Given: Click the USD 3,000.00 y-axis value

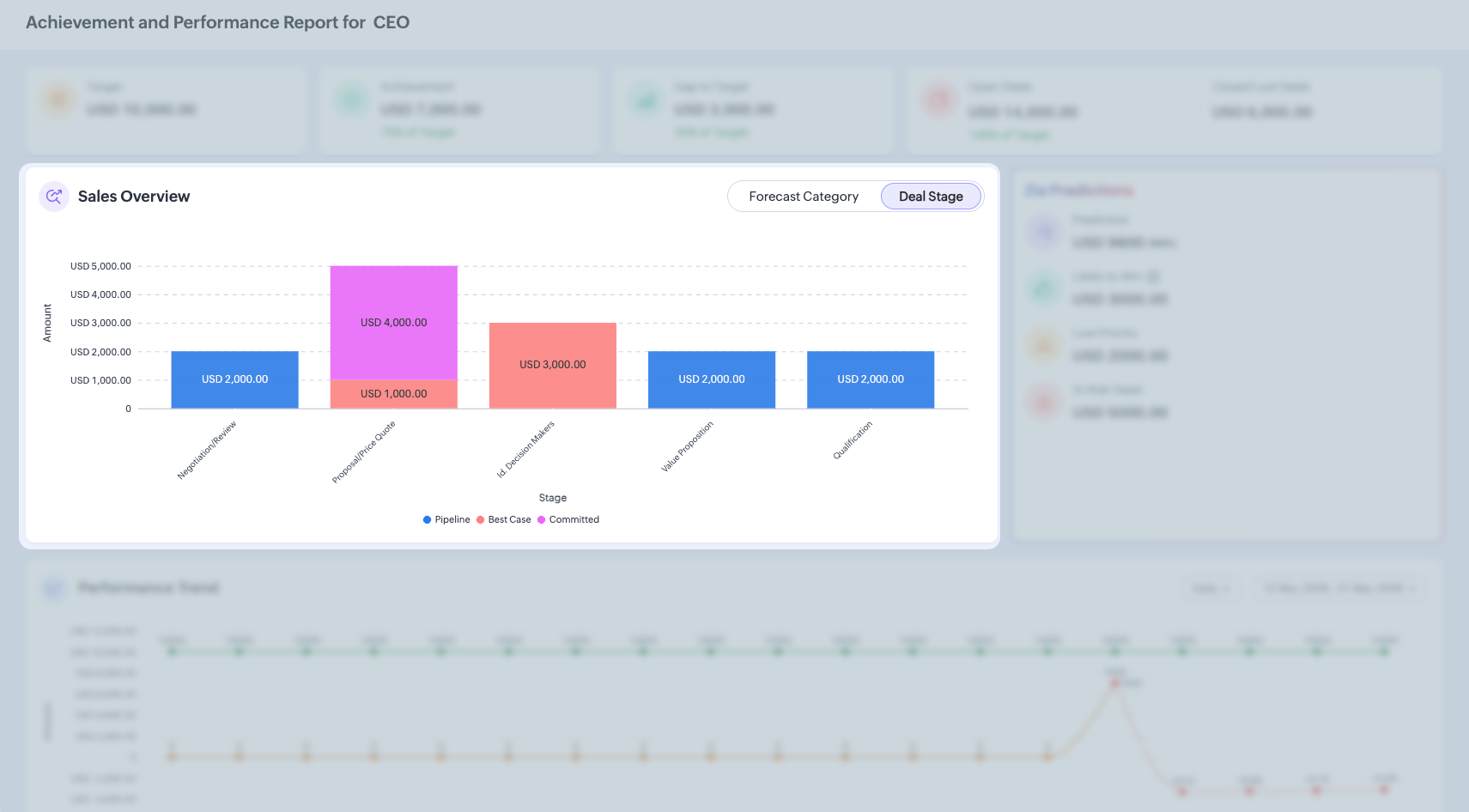Looking at the screenshot, I should click(100, 323).
